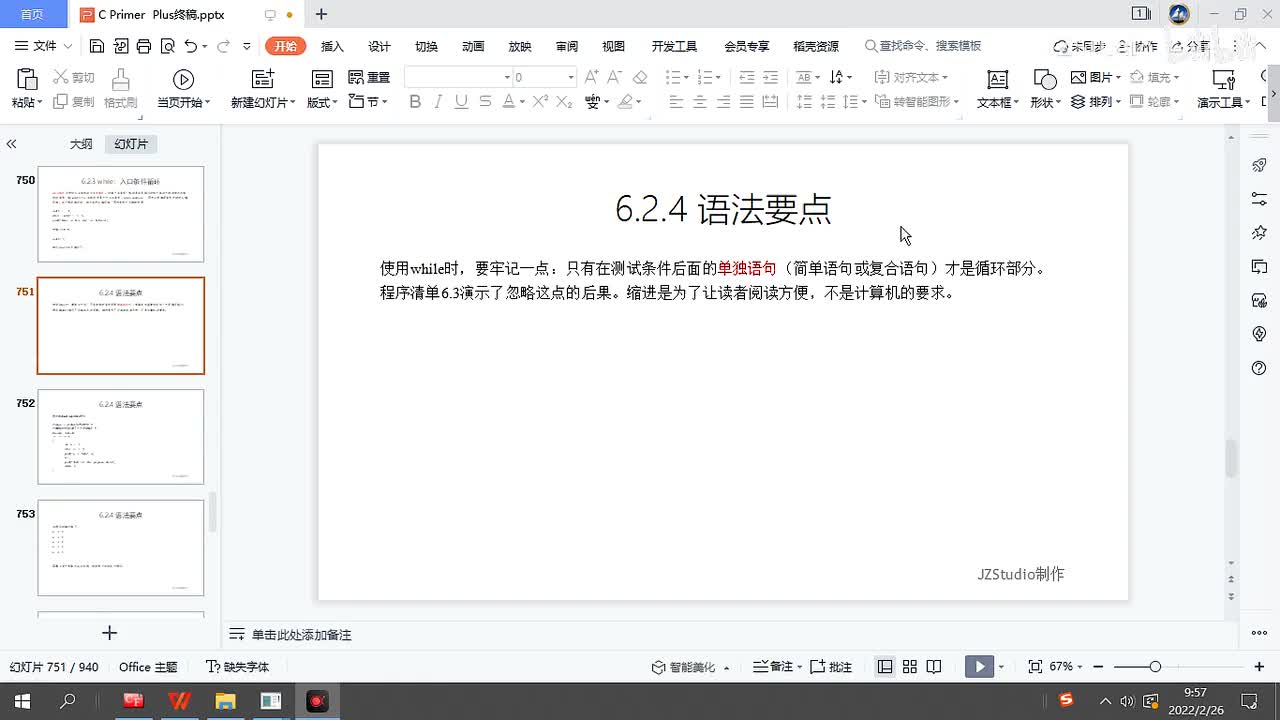Expand the Section (节) dropdown
Screen dimensions: 1280x720
coord(368,102)
